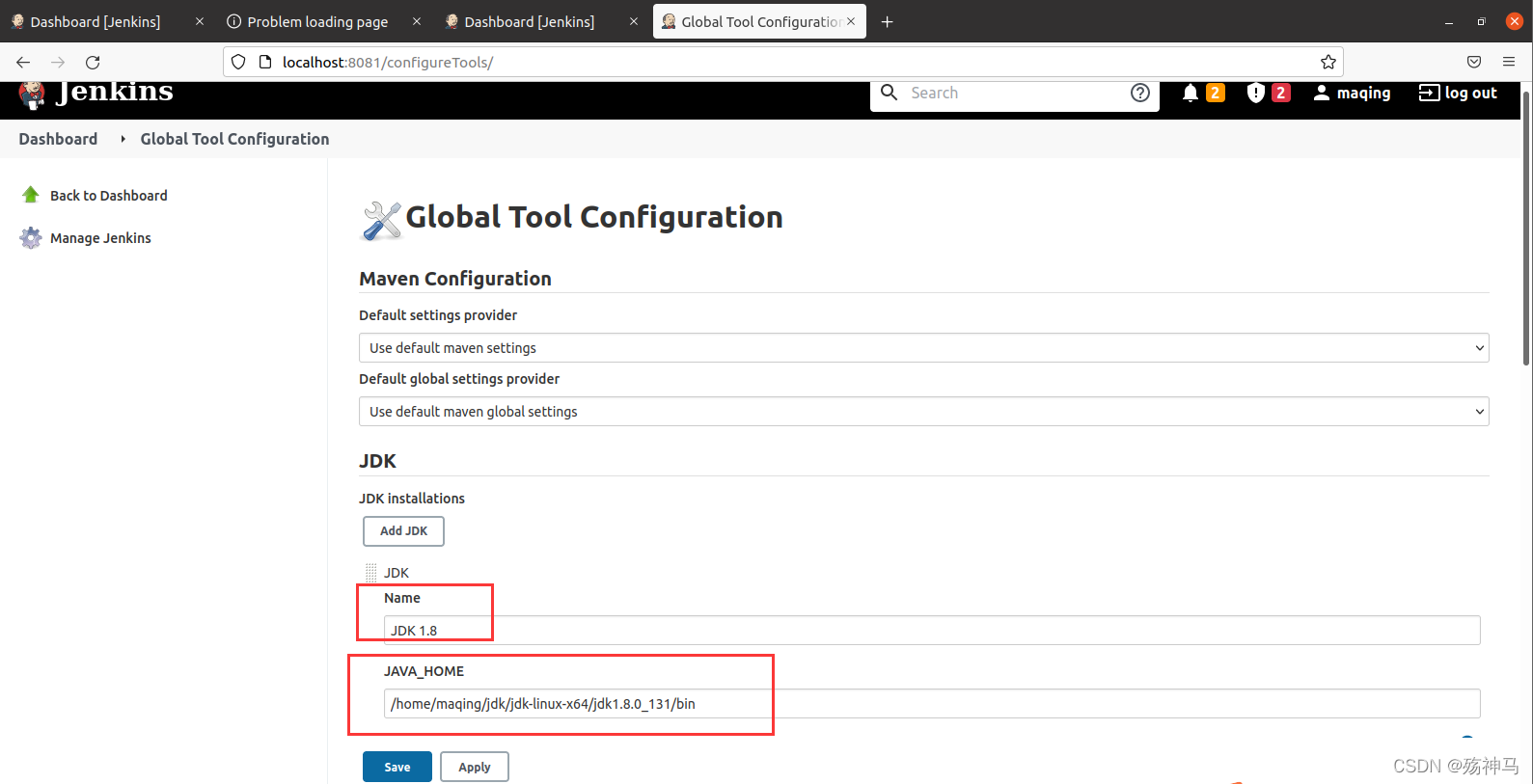Open search help question mark icon
The image size is (1533, 784).
coord(1140,93)
